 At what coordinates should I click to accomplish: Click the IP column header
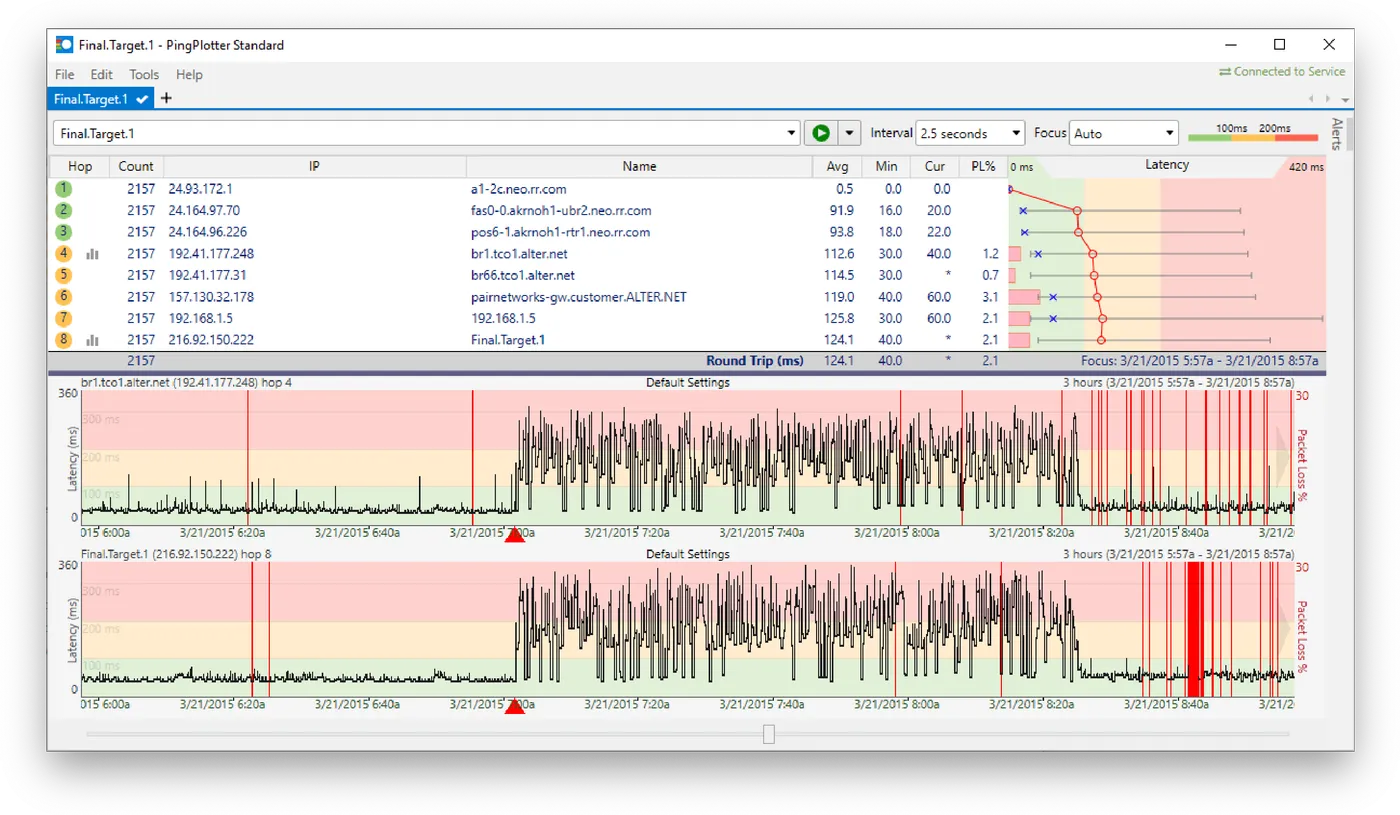(314, 166)
